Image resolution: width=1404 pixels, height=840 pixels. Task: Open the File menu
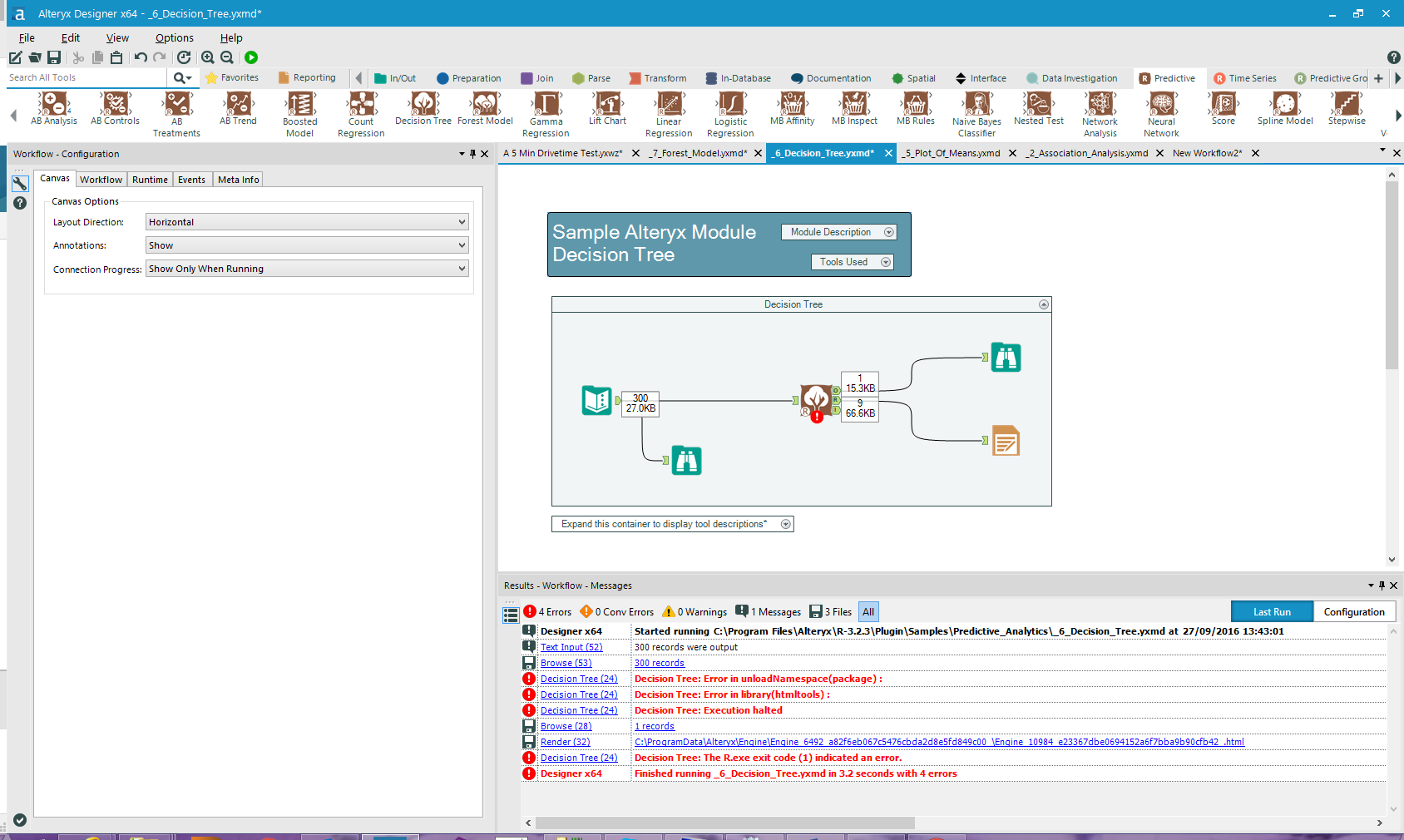[x=27, y=37]
